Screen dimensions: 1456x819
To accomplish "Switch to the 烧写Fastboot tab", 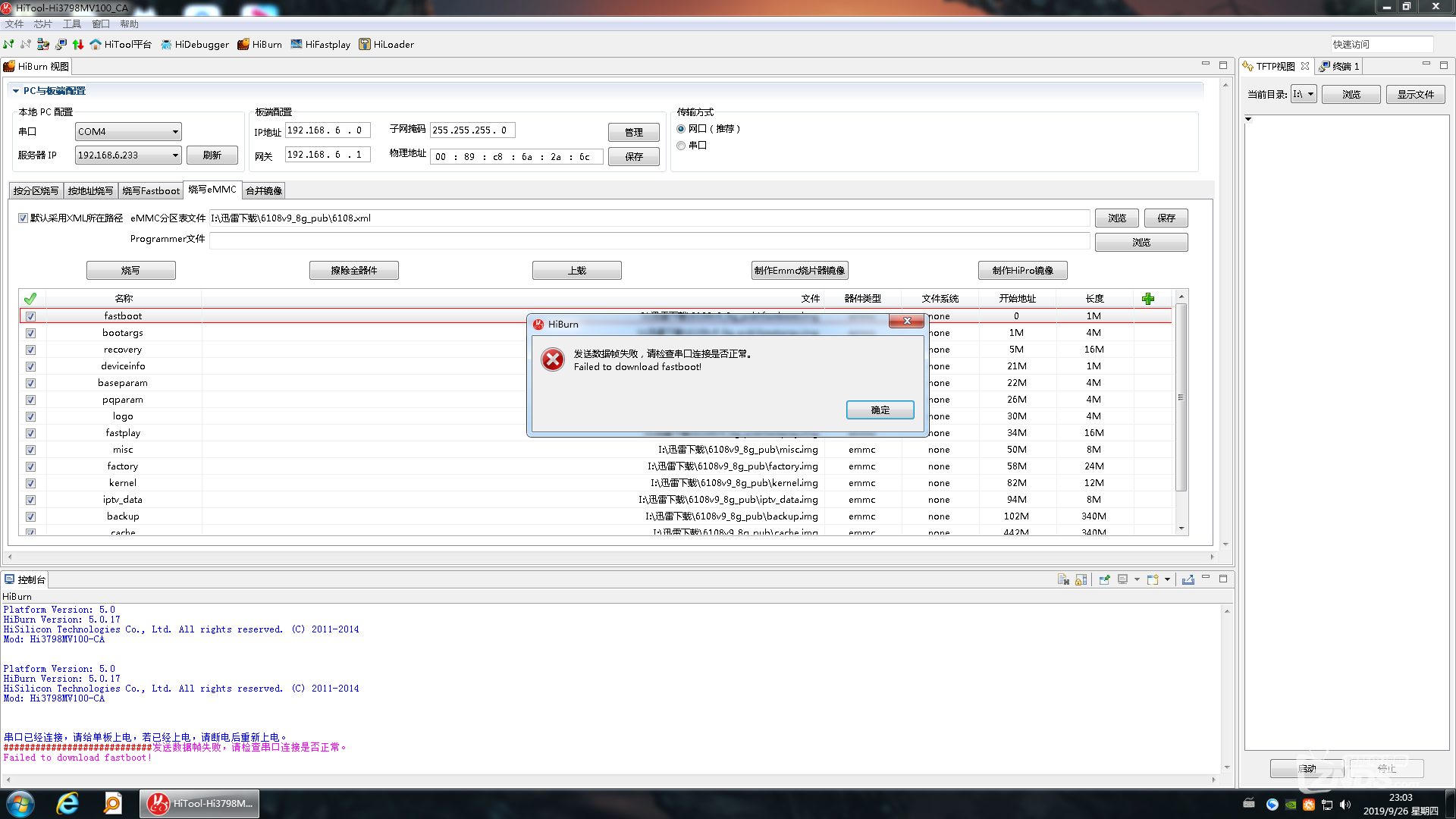I will pyautogui.click(x=151, y=190).
